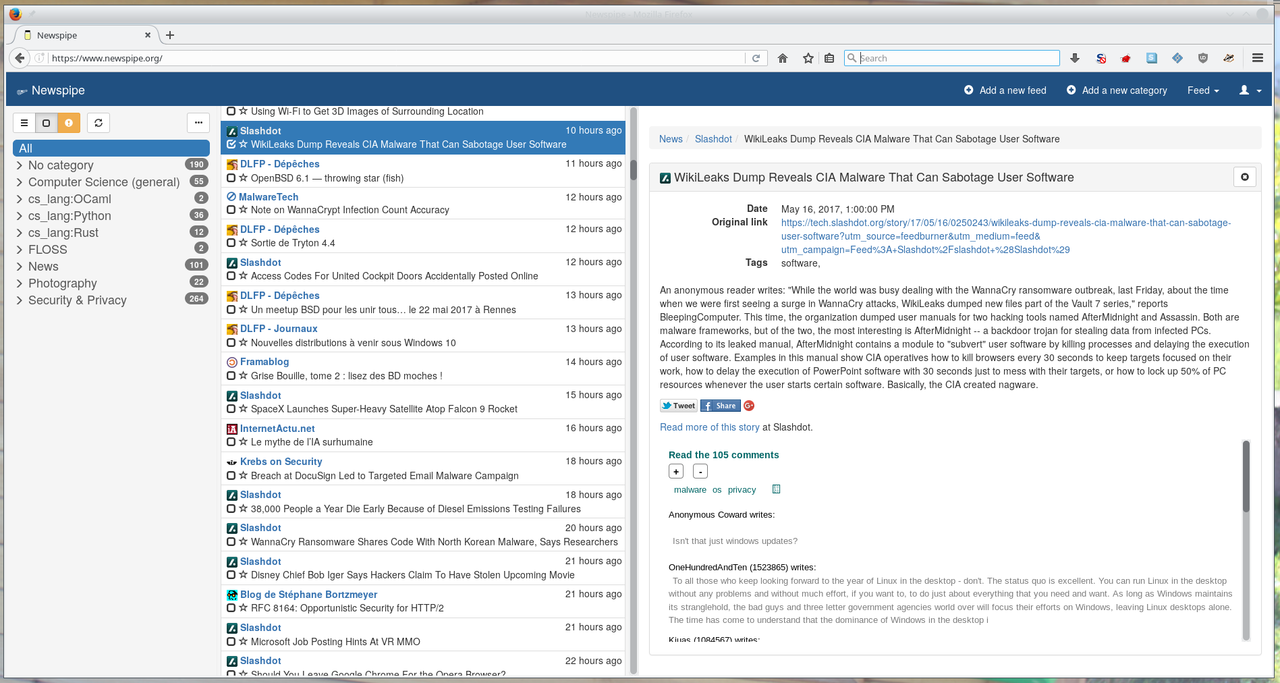Click Add a new feed
This screenshot has width=1280, height=683.
(x=1005, y=90)
